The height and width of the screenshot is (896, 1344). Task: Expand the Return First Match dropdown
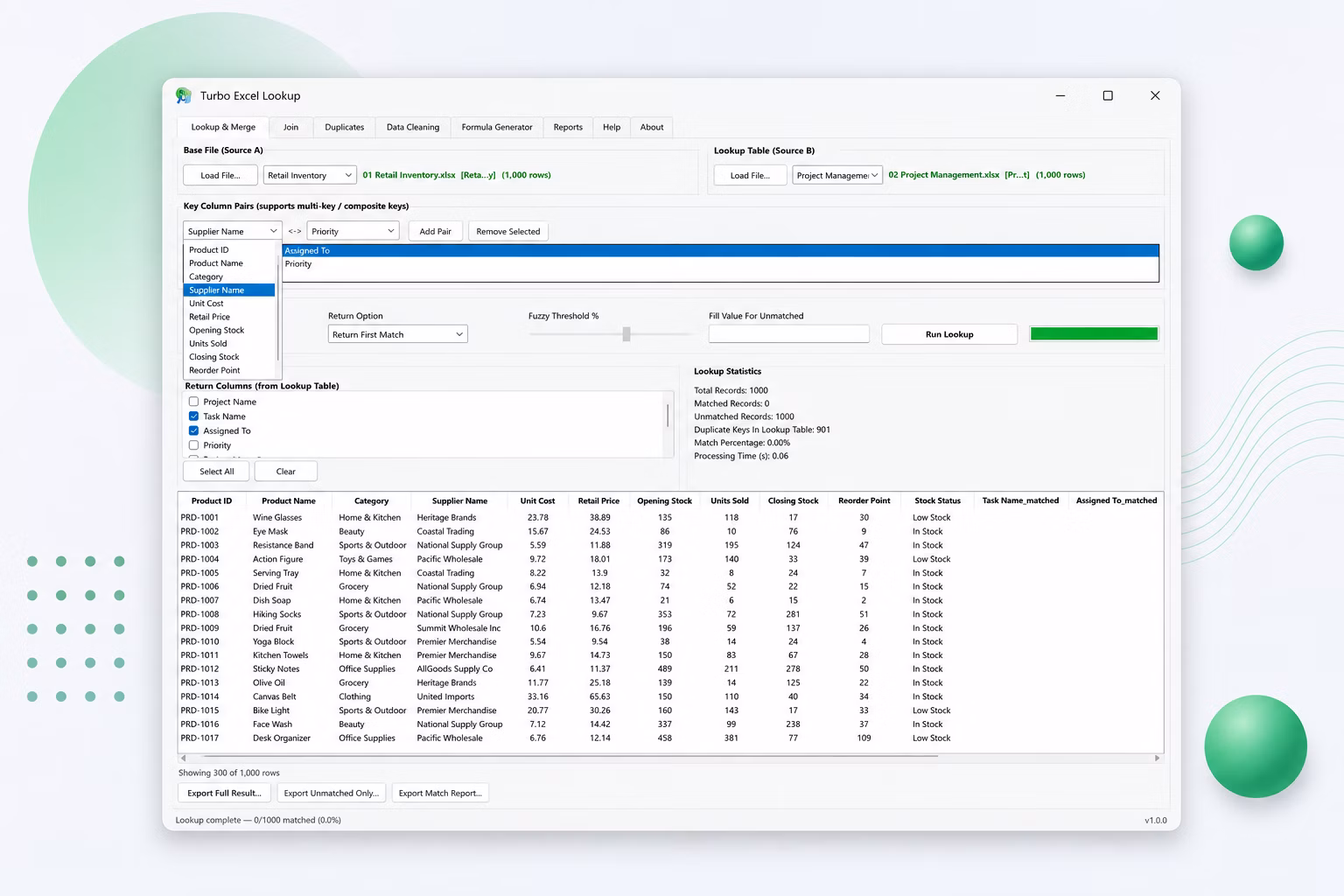click(x=398, y=334)
